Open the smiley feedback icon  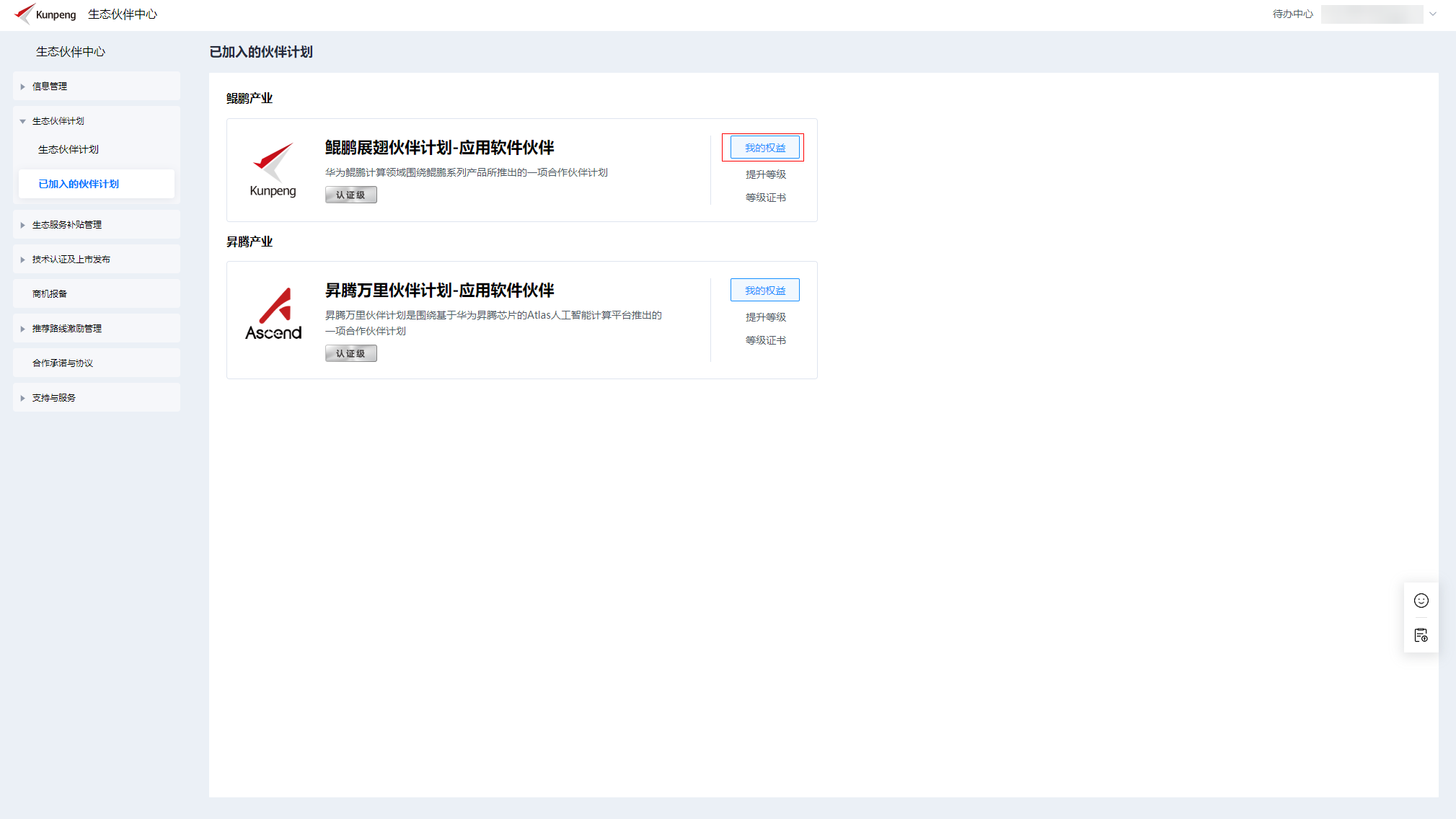(1421, 601)
